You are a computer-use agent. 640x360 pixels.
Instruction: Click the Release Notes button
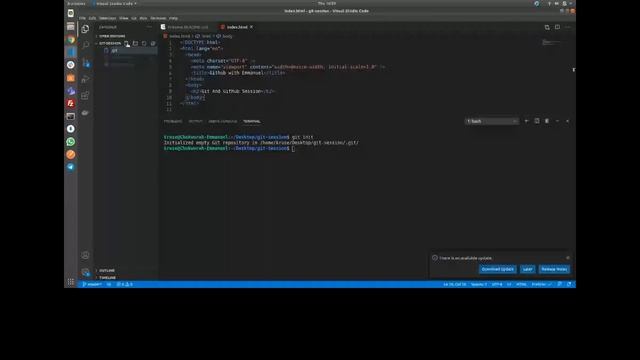point(554,269)
